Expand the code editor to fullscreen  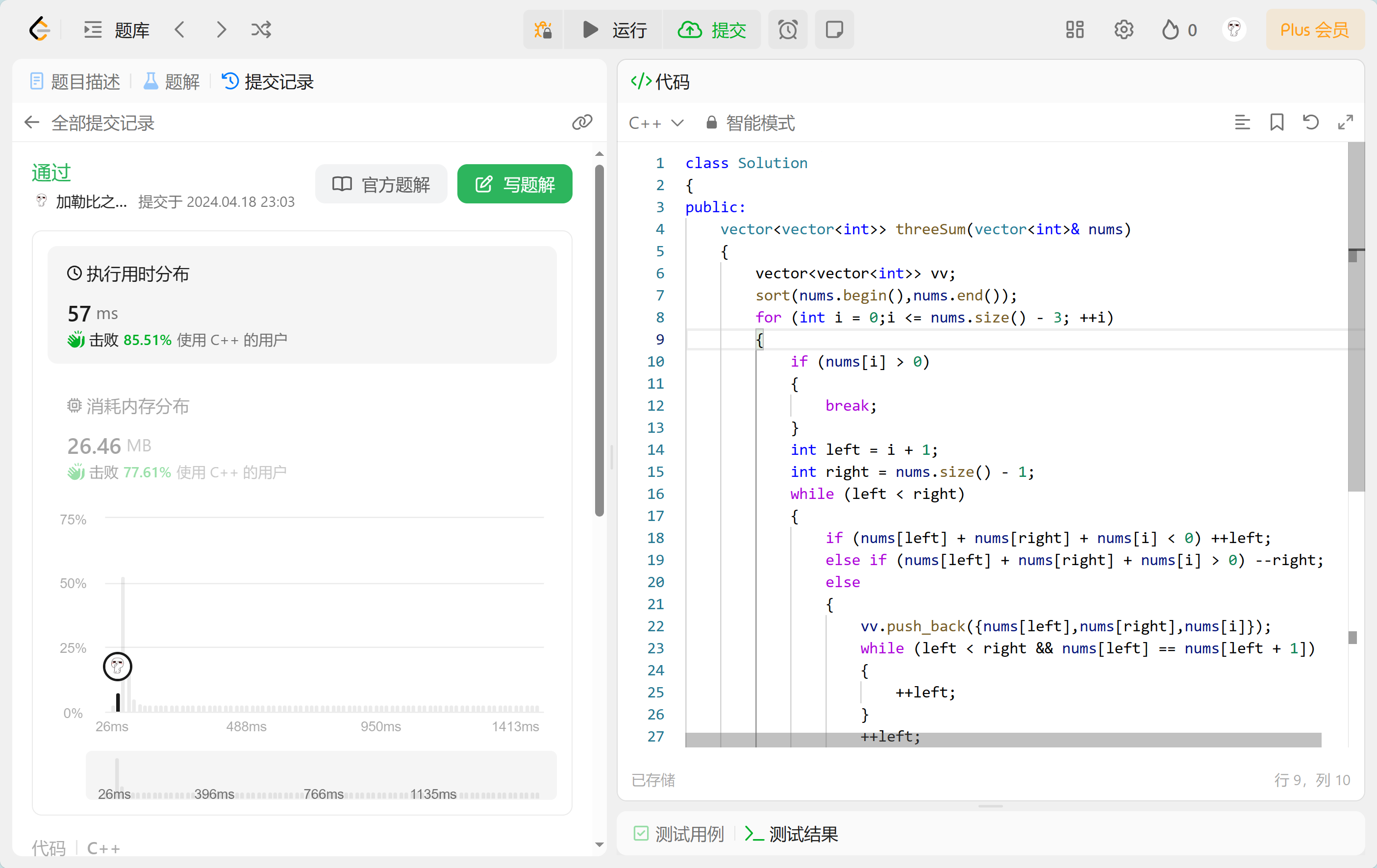(x=1345, y=123)
